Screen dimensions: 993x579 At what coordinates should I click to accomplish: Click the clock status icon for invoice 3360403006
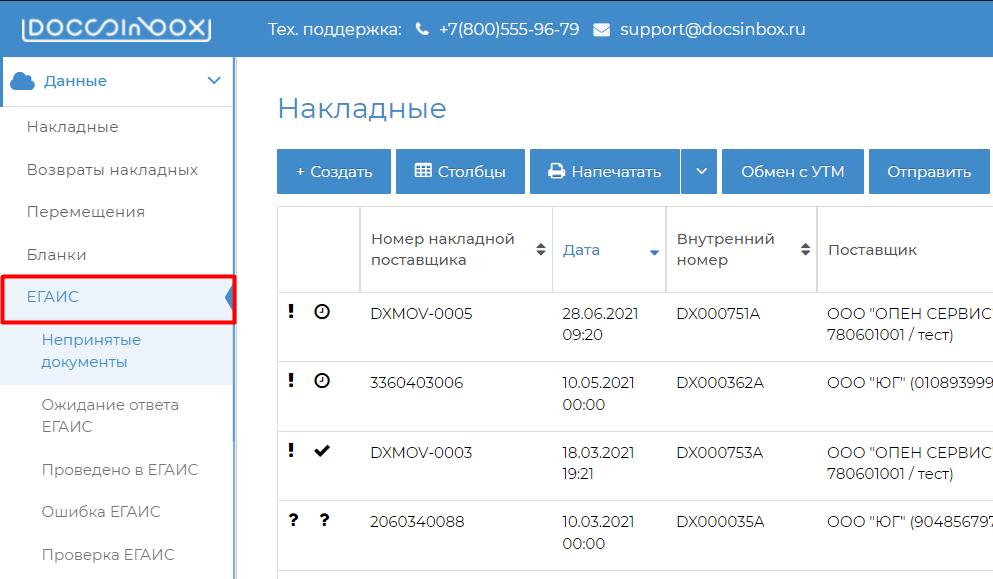(x=321, y=381)
